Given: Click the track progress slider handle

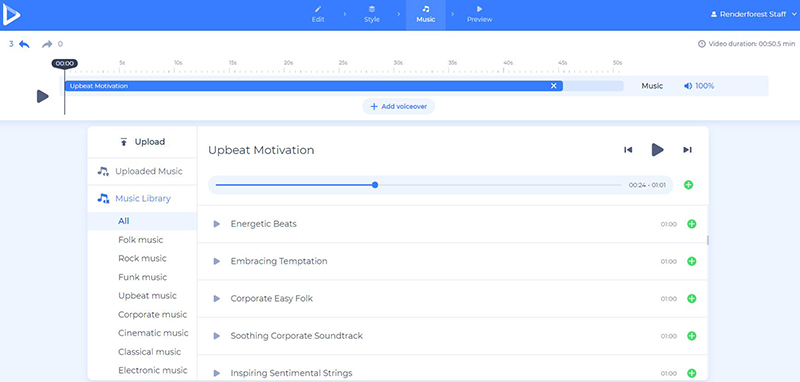Looking at the screenshot, I should [x=375, y=185].
